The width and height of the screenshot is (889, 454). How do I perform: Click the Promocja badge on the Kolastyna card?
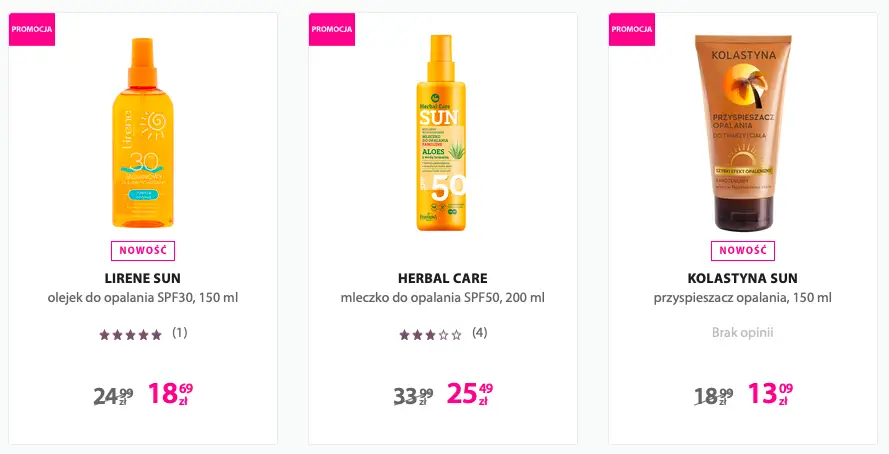pos(632,29)
